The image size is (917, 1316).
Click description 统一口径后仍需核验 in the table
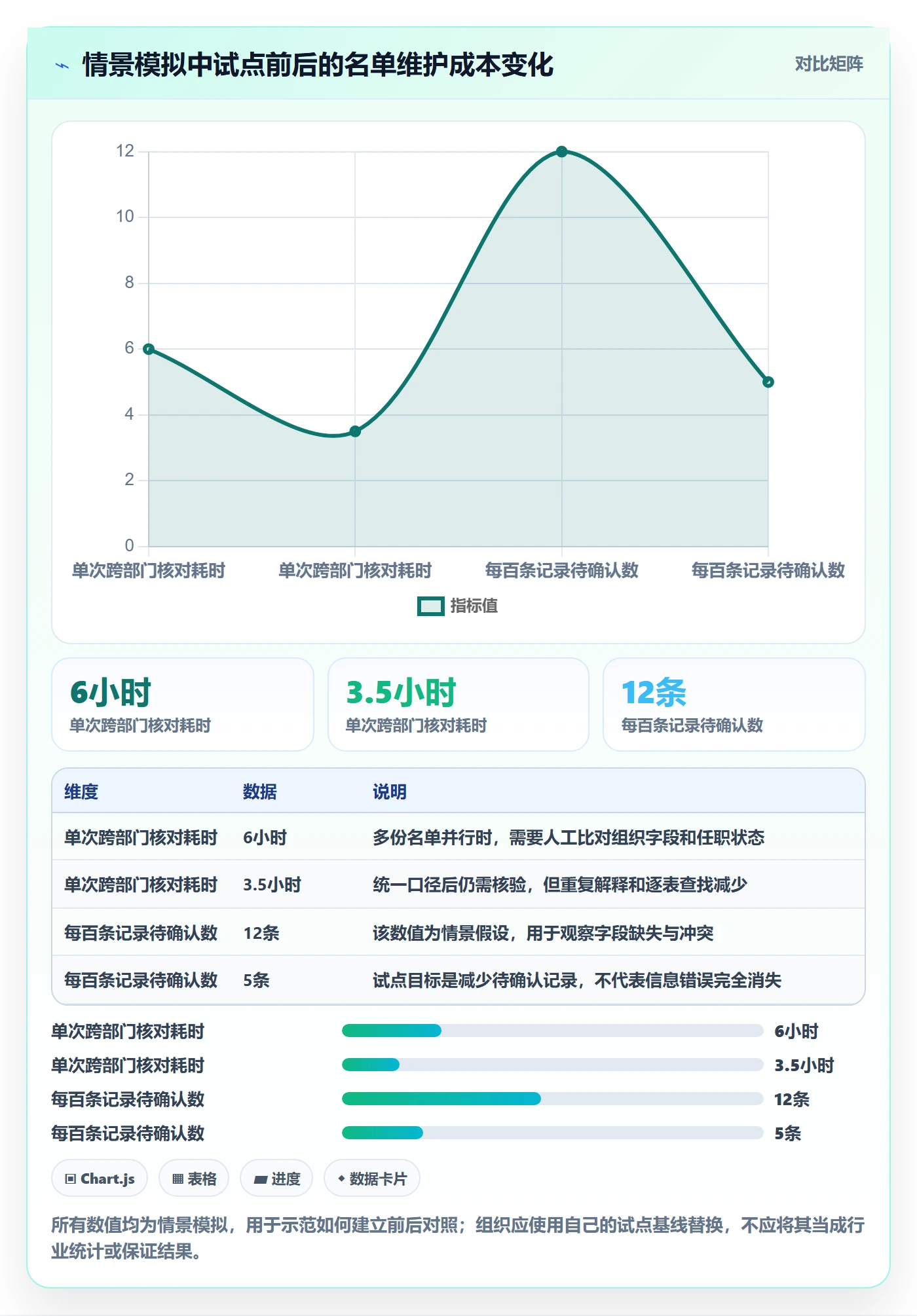pos(560,885)
